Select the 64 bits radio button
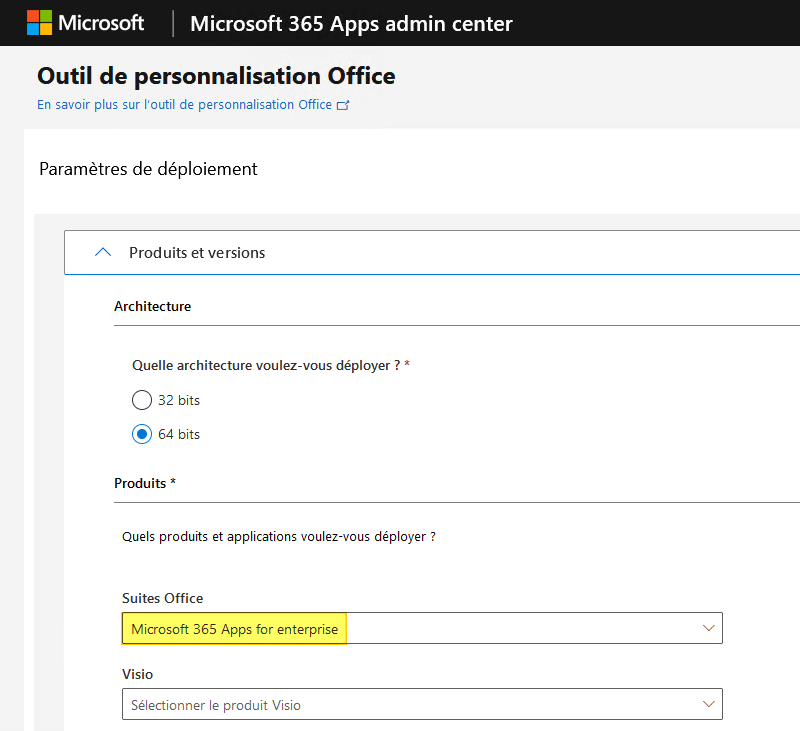 (x=141, y=434)
